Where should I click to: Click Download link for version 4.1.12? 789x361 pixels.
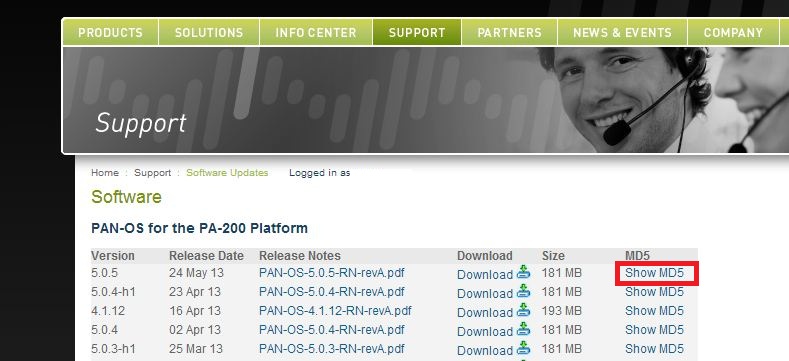coord(485,313)
